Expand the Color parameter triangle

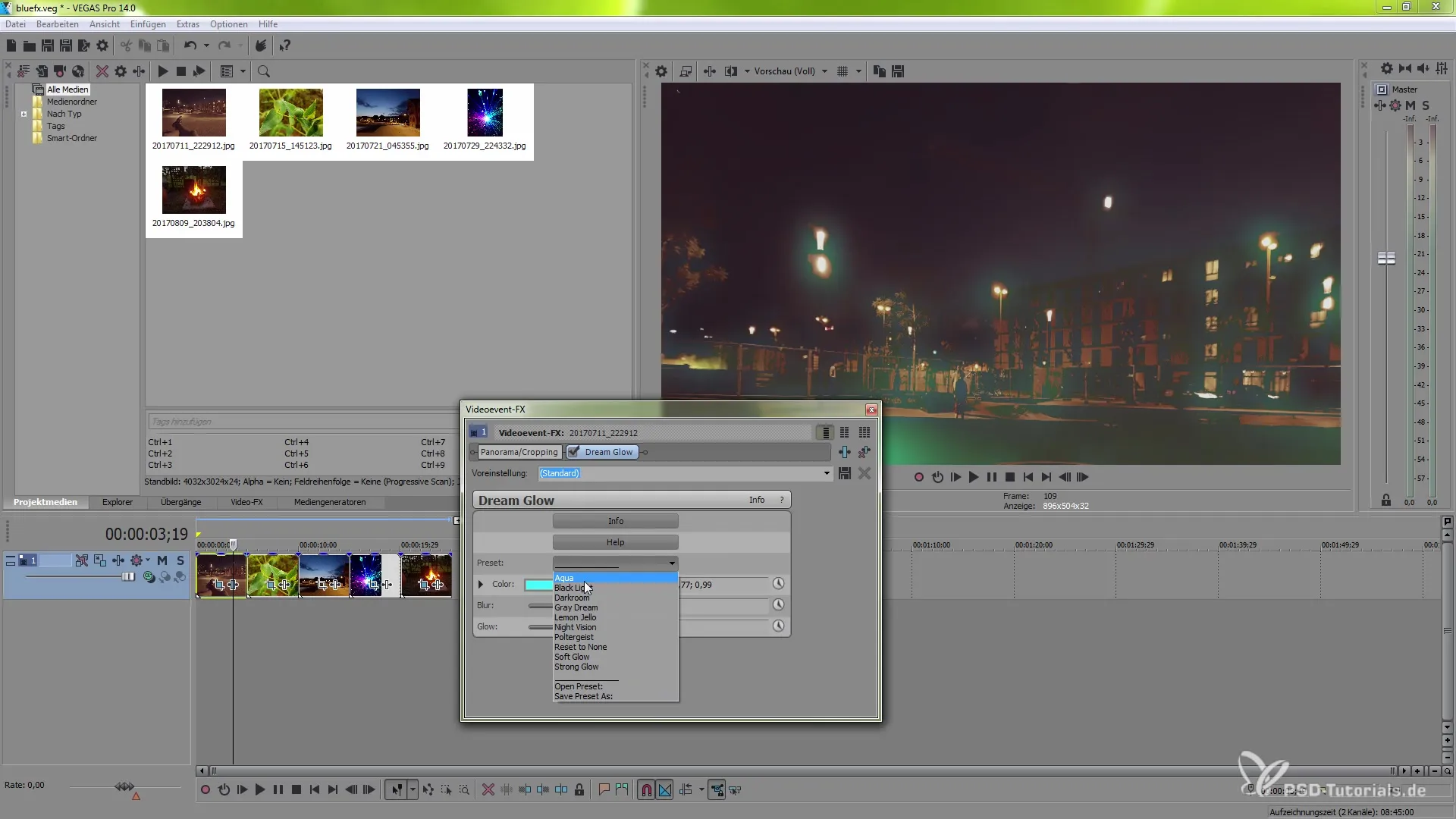(x=481, y=585)
